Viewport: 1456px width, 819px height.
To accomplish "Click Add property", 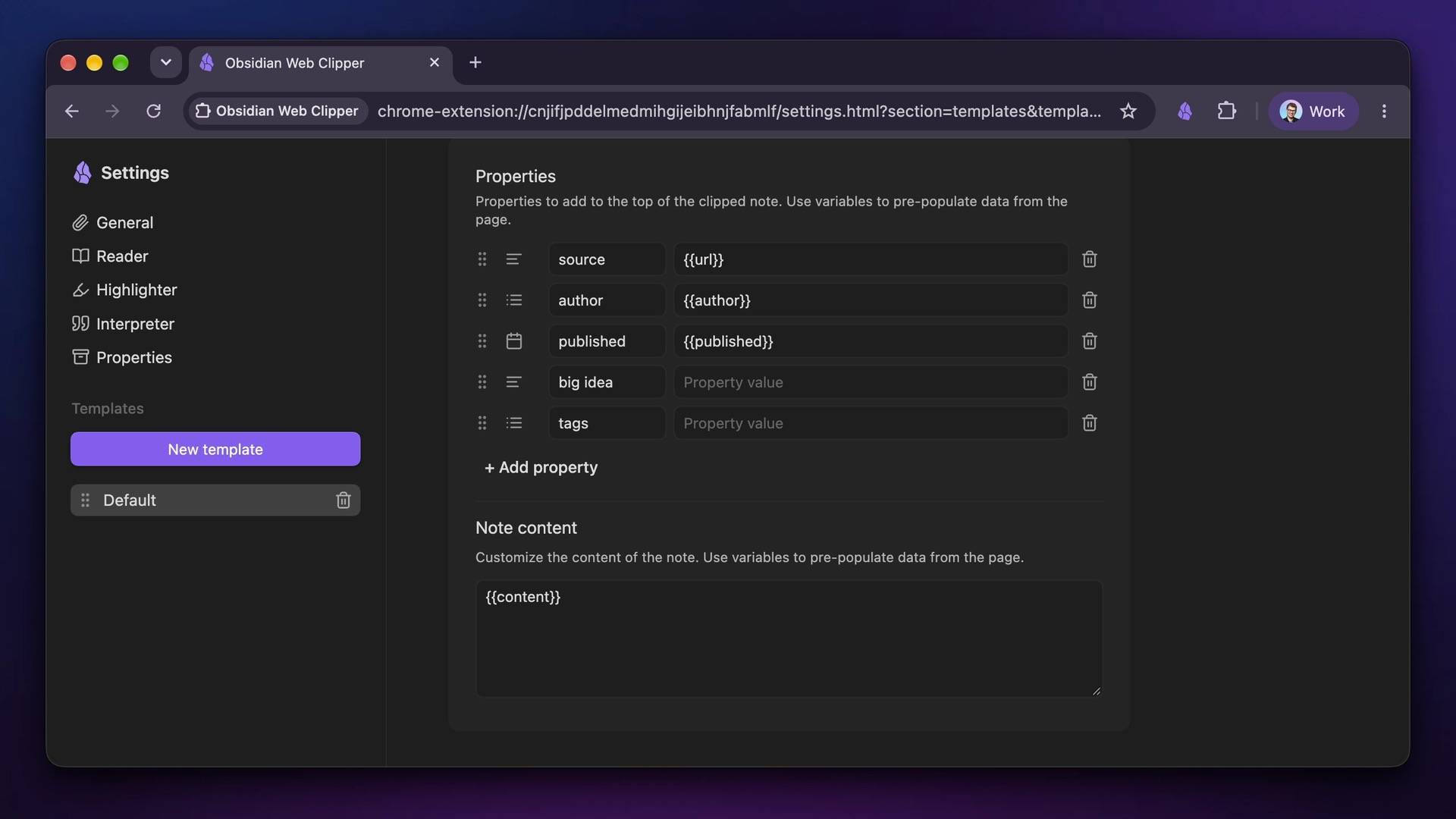I will point(541,468).
